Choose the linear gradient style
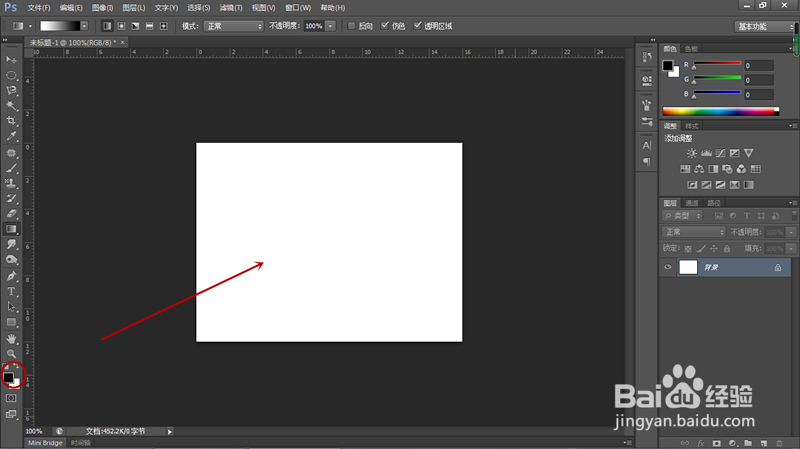Image resolution: width=800 pixels, height=449 pixels. click(x=107, y=26)
